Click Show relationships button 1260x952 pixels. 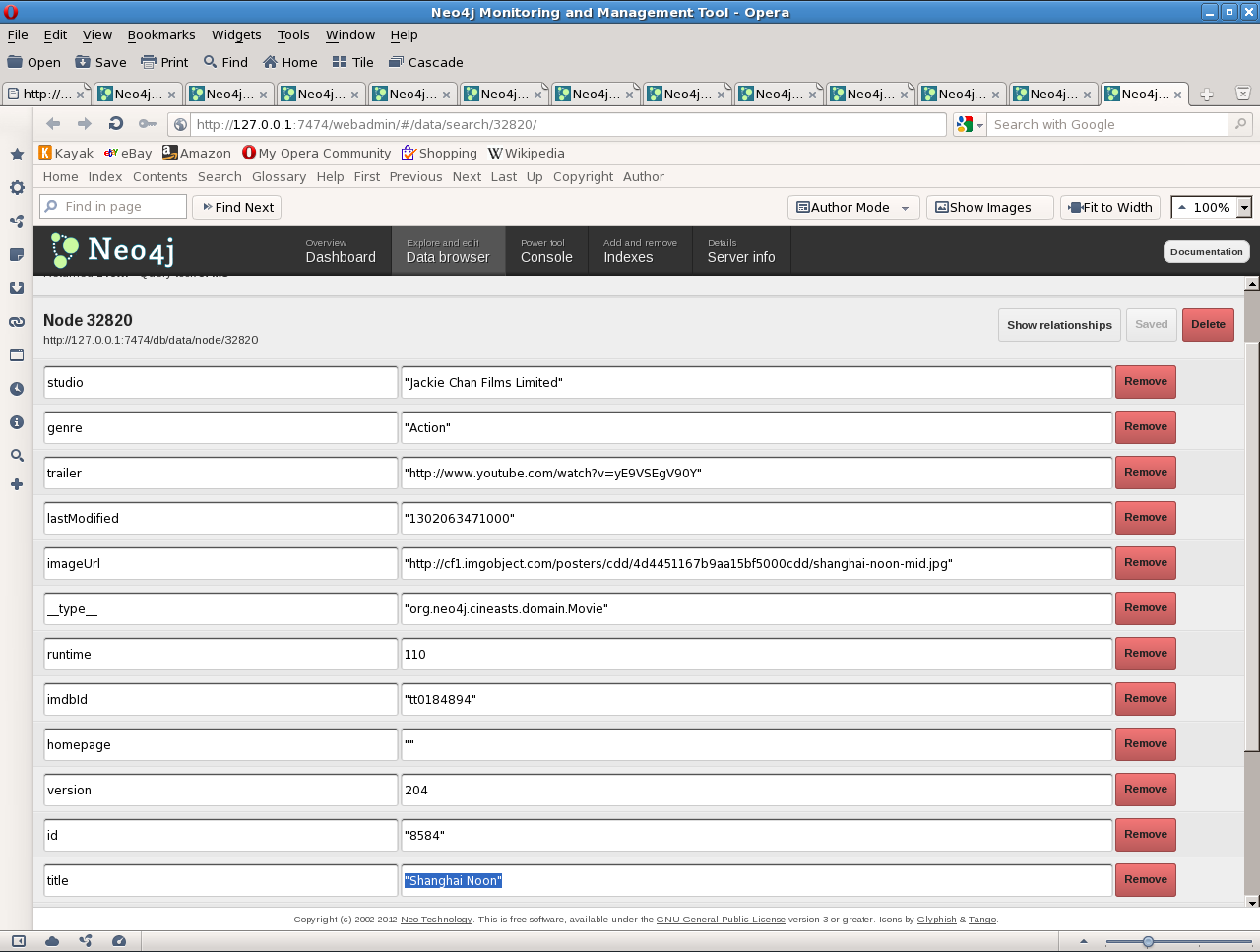click(x=1059, y=325)
